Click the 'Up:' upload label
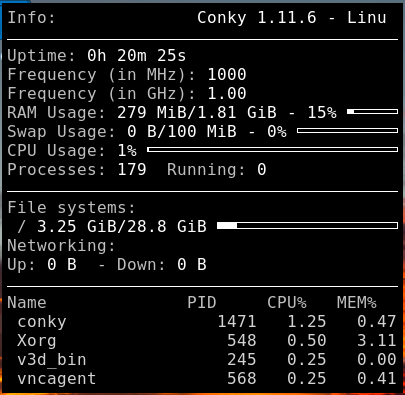This screenshot has width=405, height=395. coord(21,265)
